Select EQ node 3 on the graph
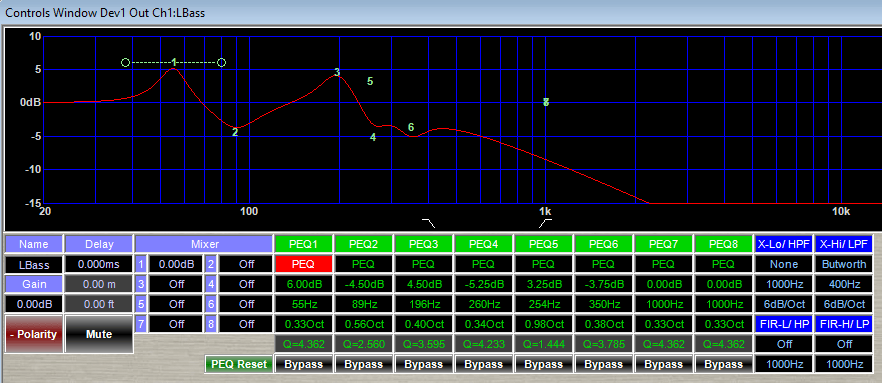Image resolution: width=882 pixels, height=383 pixels. pos(337,72)
